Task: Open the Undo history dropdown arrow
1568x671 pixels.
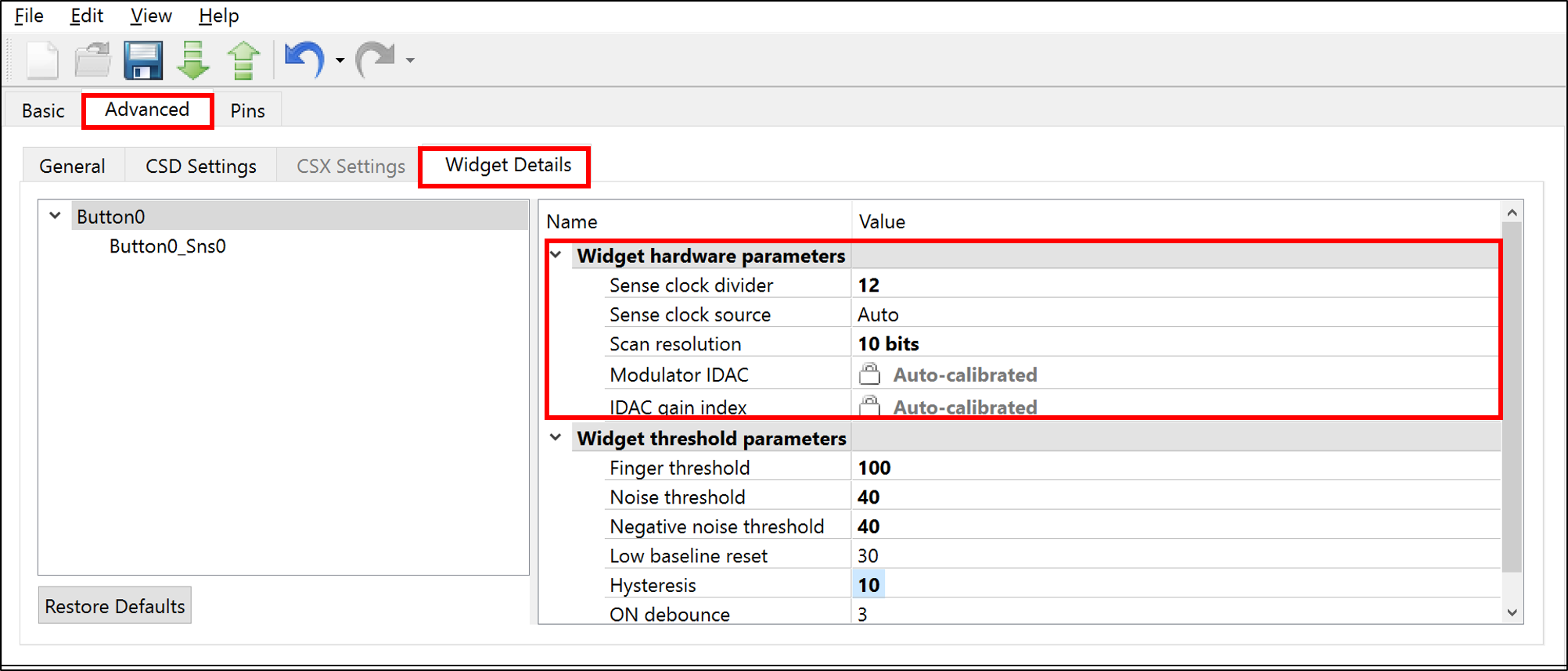Action: pyautogui.click(x=340, y=60)
